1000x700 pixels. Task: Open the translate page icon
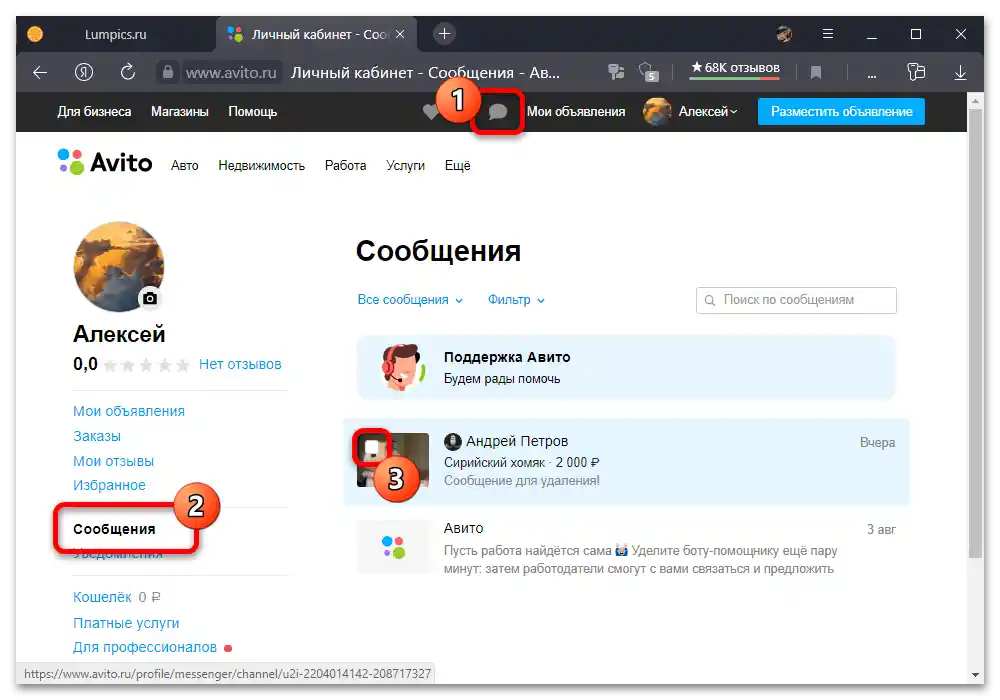[x=616, y=72]
